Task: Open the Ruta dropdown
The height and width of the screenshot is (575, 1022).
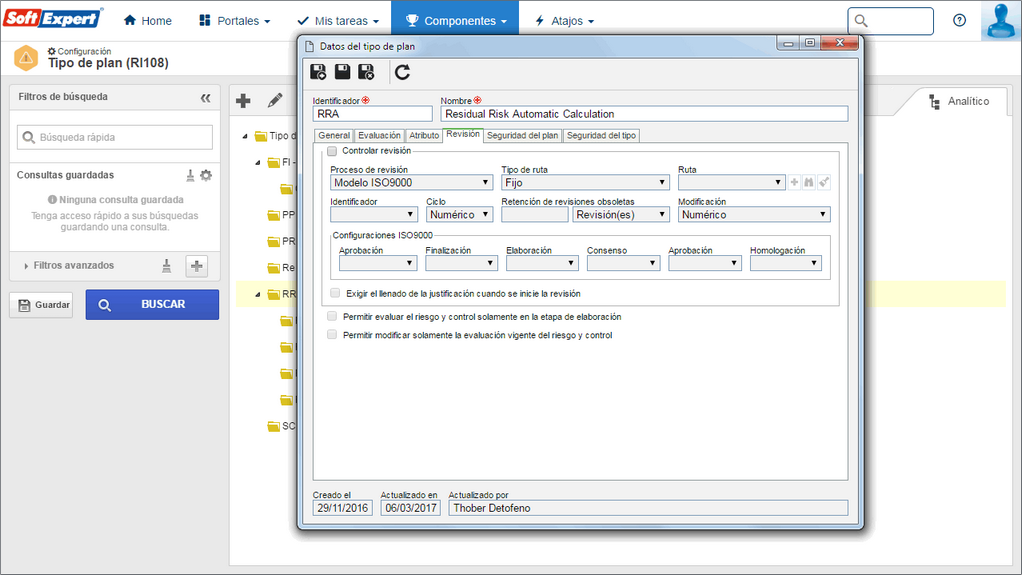Action: pyautogui.click(x=731, y=183)
